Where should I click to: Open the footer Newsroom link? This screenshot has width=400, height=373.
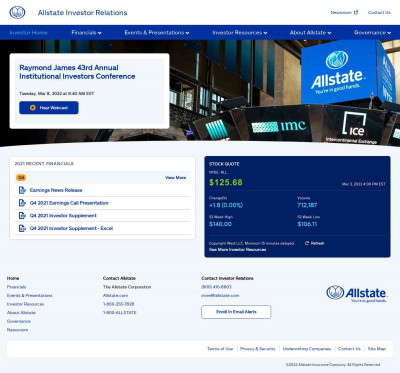coord(17,330)
